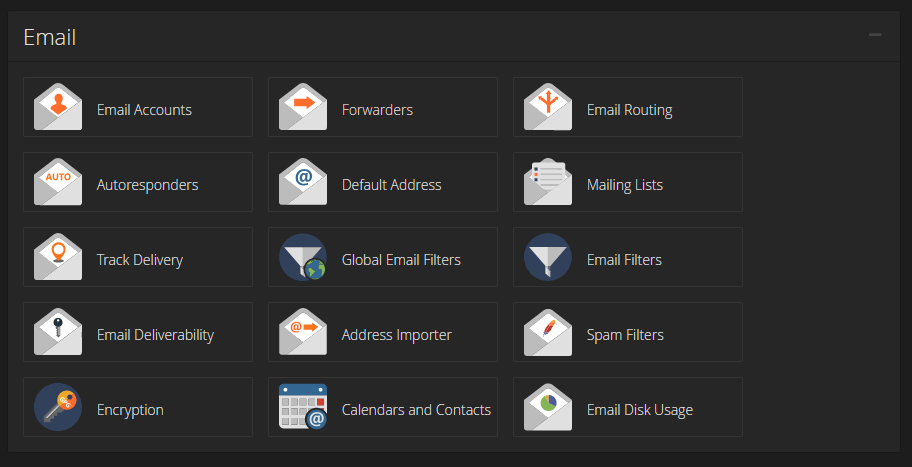Click the Forwarders arrow envelope icon
This screenshot has width=912, height=467.
click(x=302, y=107)
